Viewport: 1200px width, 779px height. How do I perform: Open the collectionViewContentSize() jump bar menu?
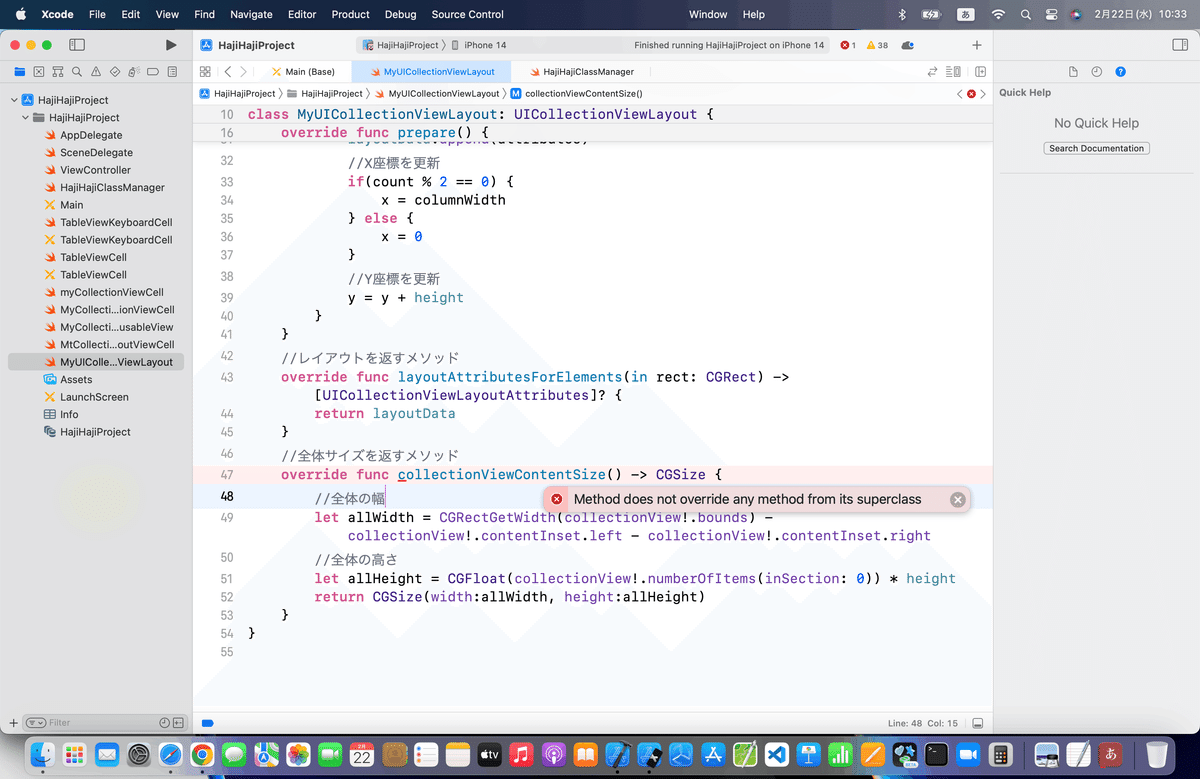pyautogui.click(x=576, y=93)
